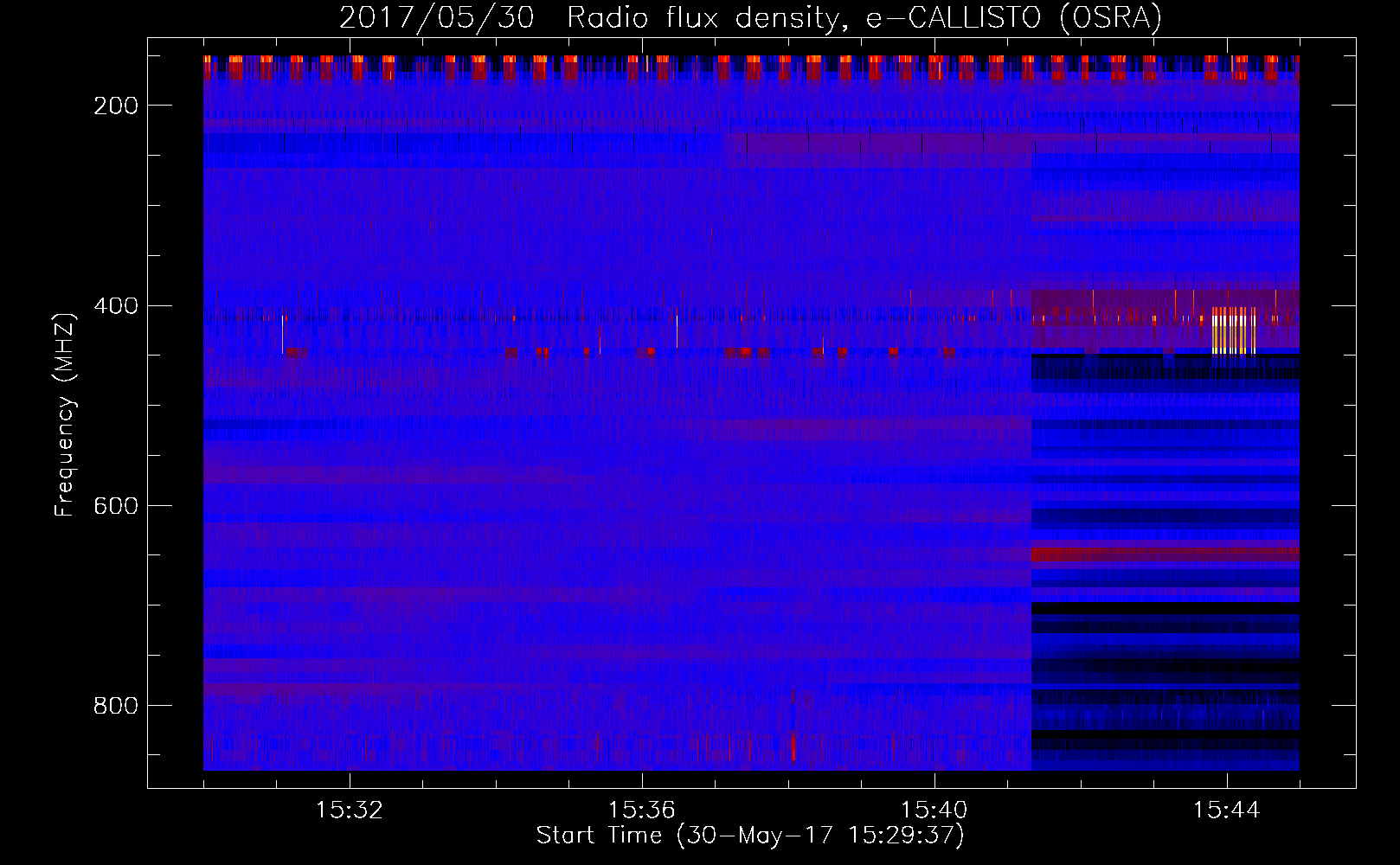Click the 'Start Time (30-May-17 15:29:37)' axis label
This screenshot has height=865, width=1400.
pyautogui.click(x=750, y=836)
